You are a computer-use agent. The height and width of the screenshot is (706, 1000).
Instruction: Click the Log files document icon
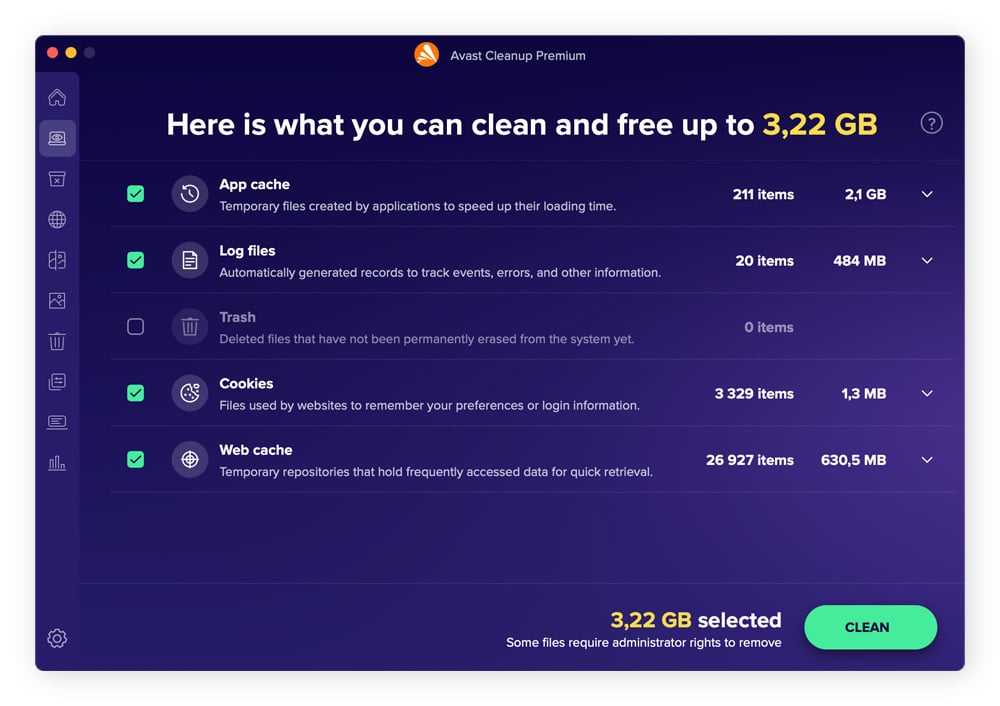190,260
